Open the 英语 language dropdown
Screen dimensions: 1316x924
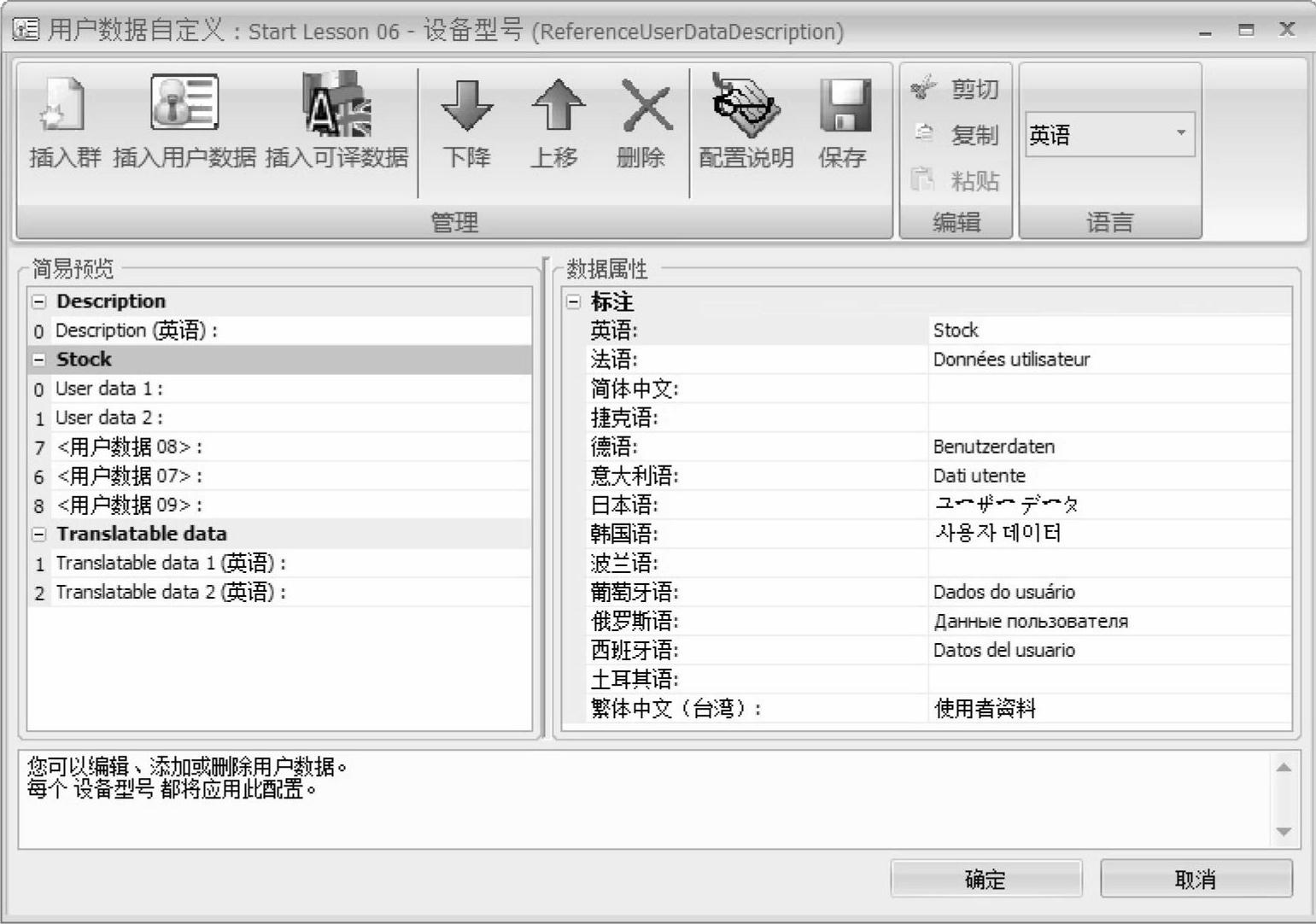[1182, 134]
